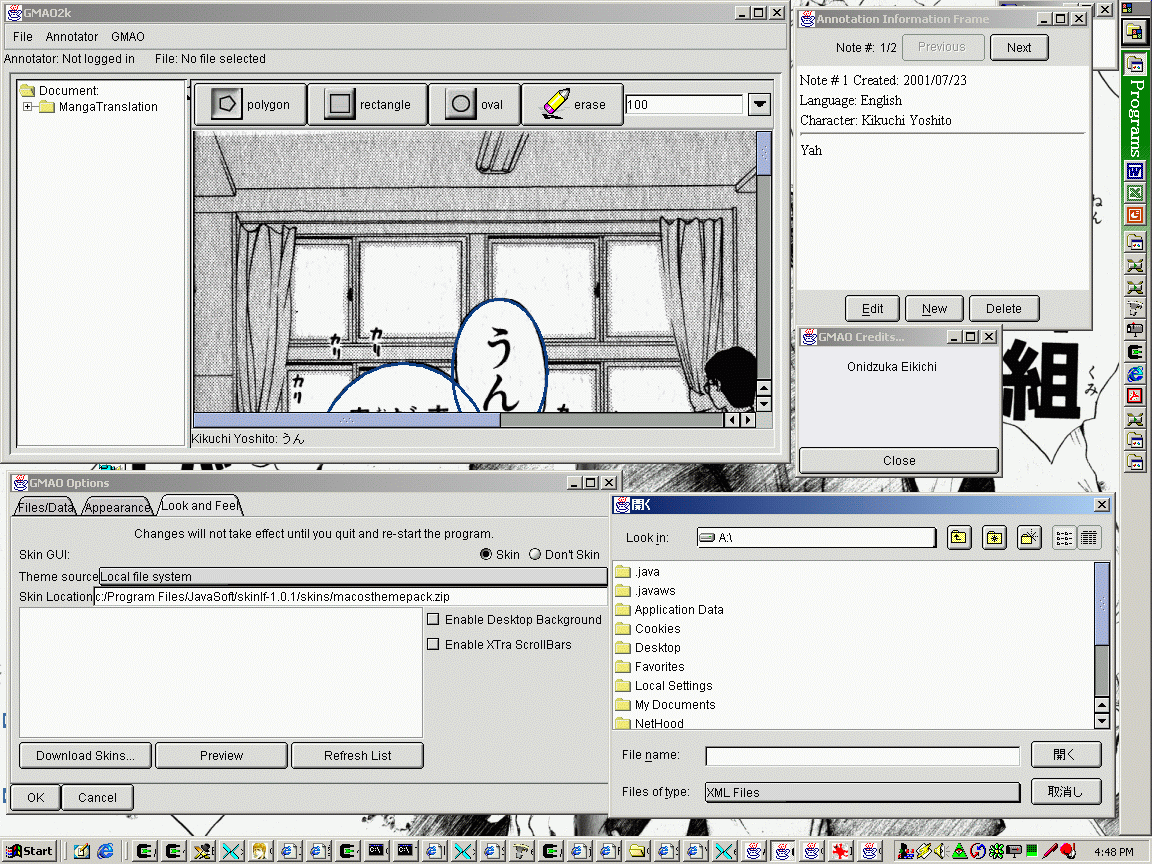The height and width of the screenshot is (864, 1152).
Task: Switch file dialog to list view
Action: tap(1064, 538)
